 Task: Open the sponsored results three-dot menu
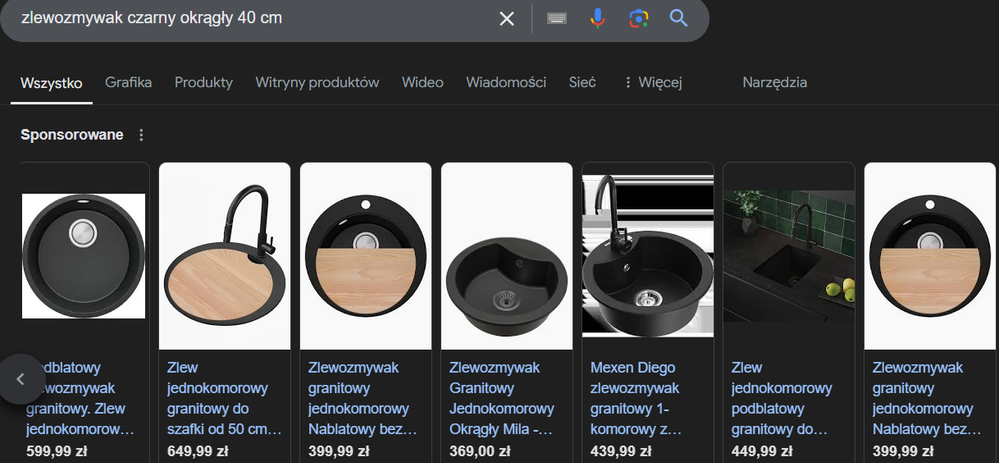point(141,135)
